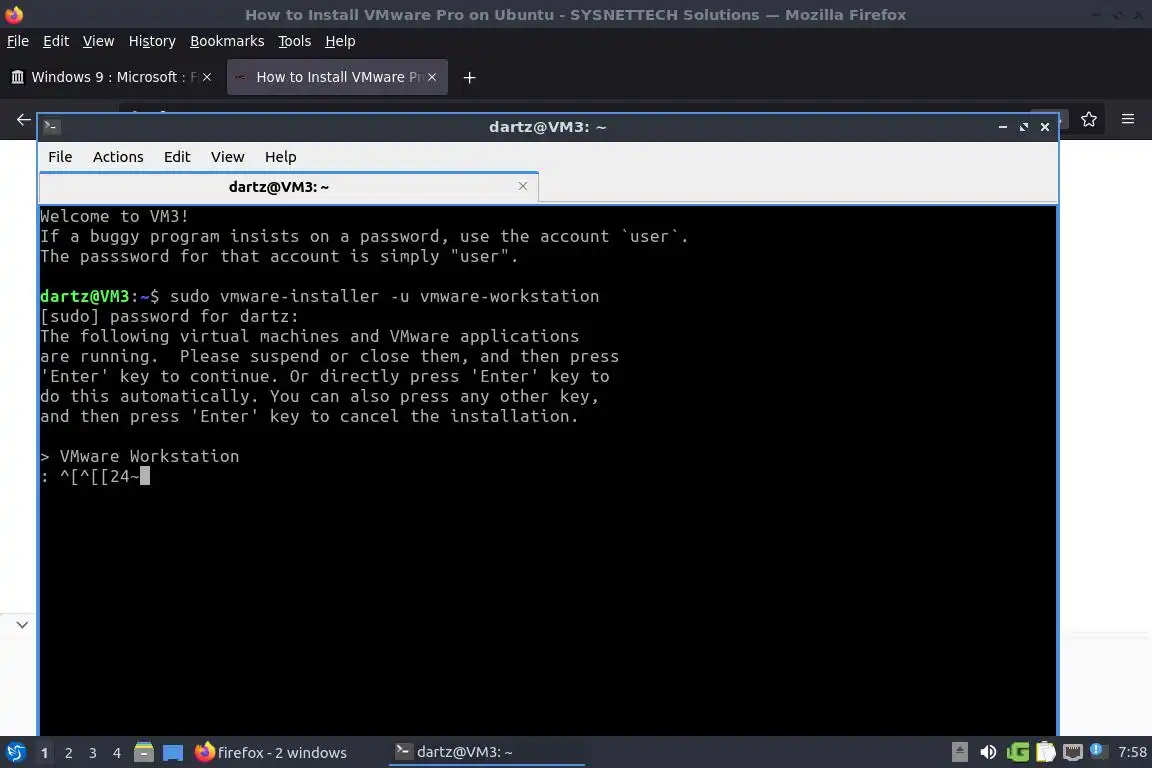
Task: Open the terminal Help menu
Action: point(281,157)
